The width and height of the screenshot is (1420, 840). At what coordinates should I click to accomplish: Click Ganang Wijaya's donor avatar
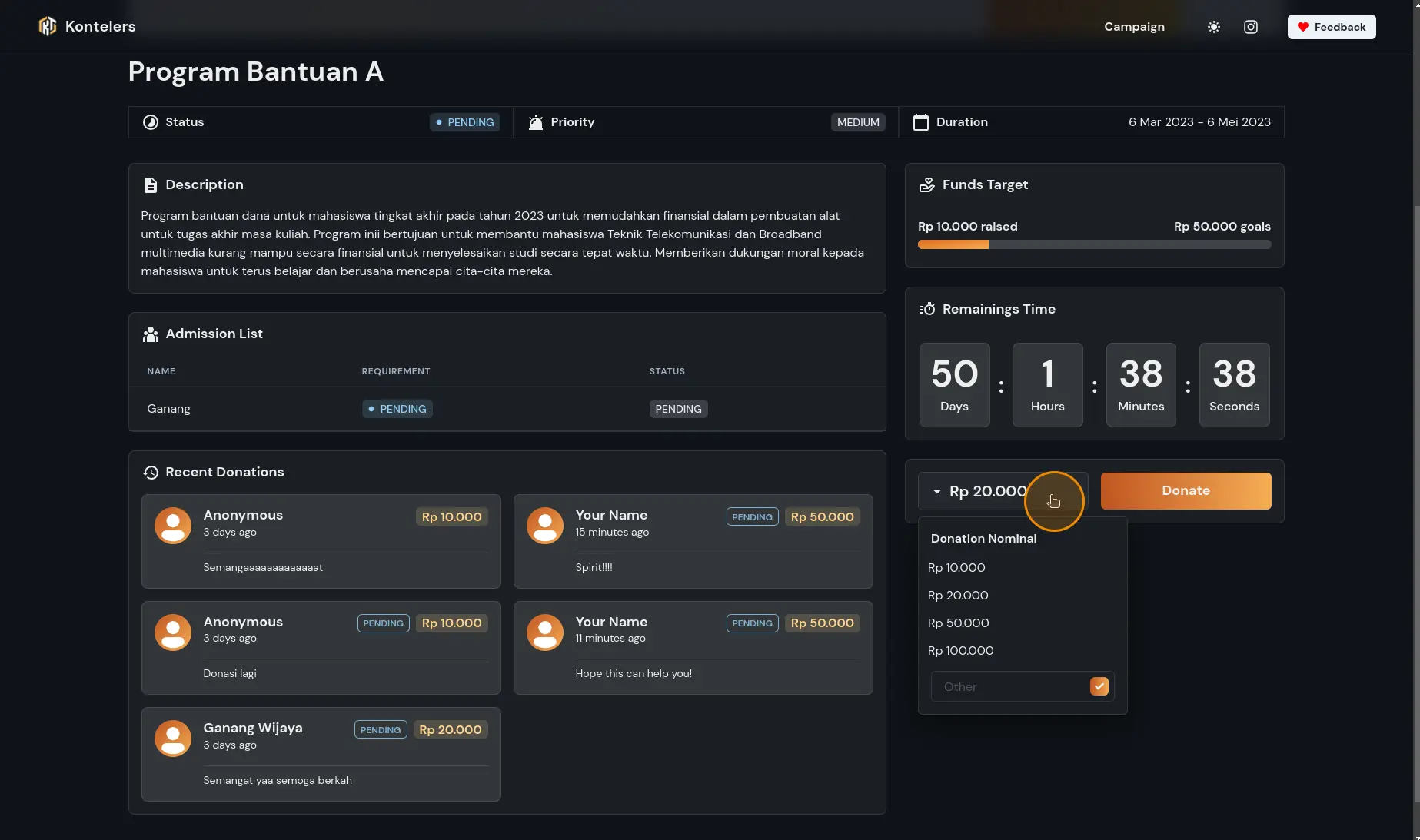click(173, 739)
